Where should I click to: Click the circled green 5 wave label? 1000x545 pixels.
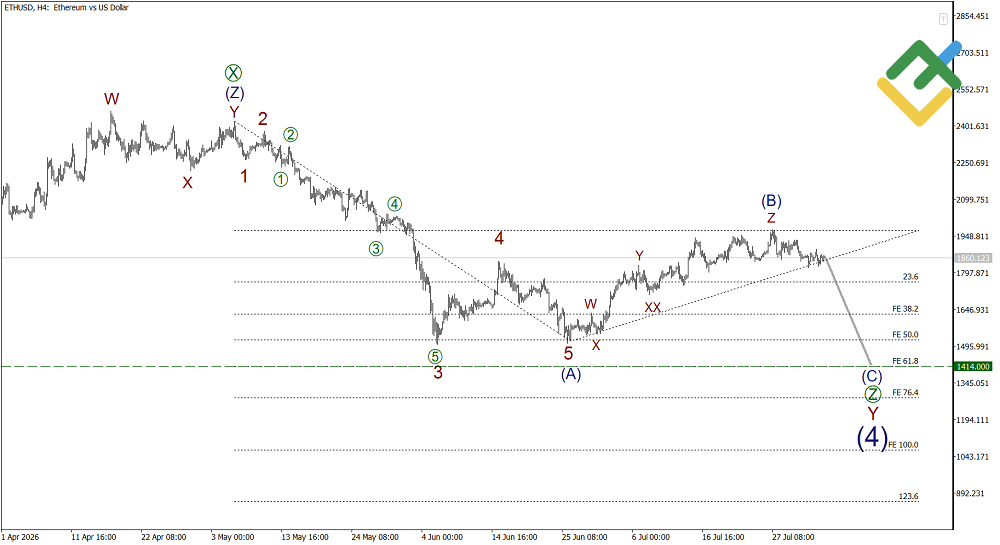tap(435, 356)
